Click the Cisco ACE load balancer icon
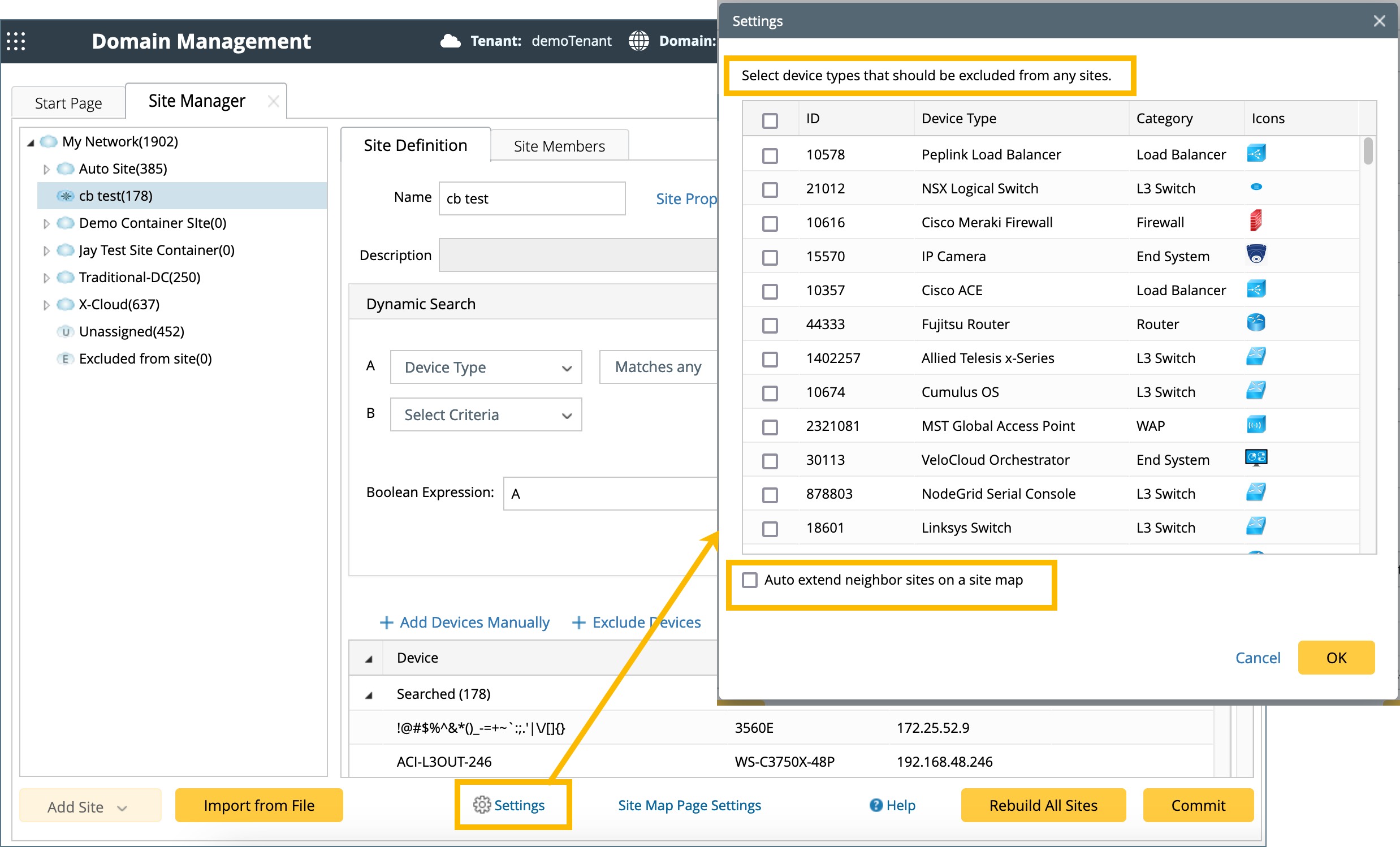The width and height of the screenshot is (1400, 847). click(x=1256, y=289)
